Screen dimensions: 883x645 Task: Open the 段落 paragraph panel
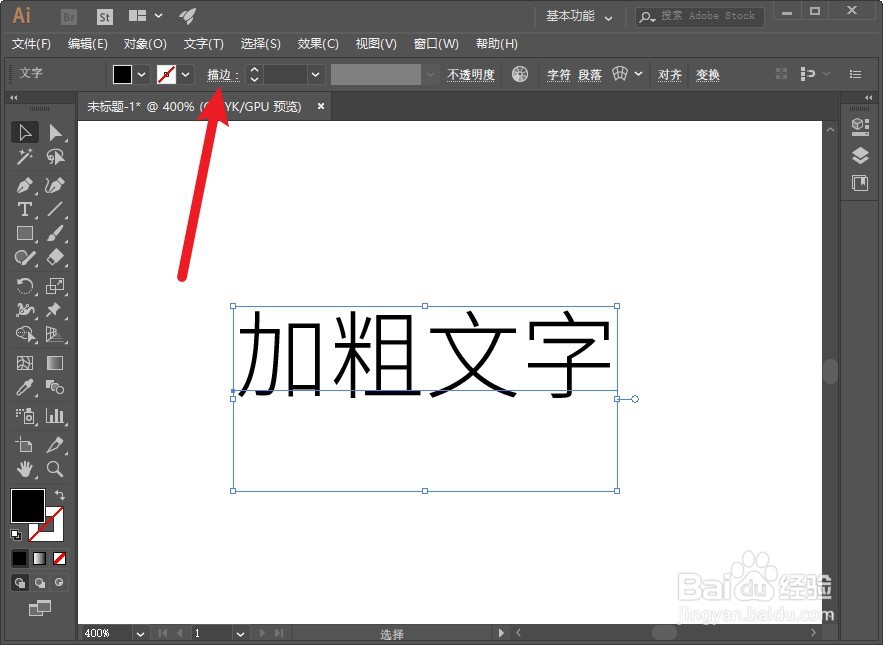[590, 74]
